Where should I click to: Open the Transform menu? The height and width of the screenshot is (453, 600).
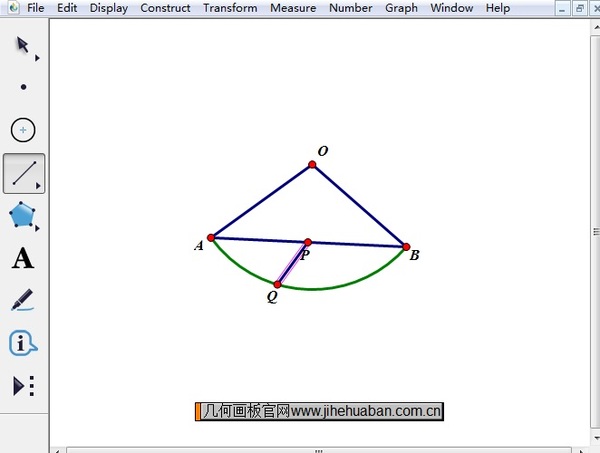pos(230,8)
